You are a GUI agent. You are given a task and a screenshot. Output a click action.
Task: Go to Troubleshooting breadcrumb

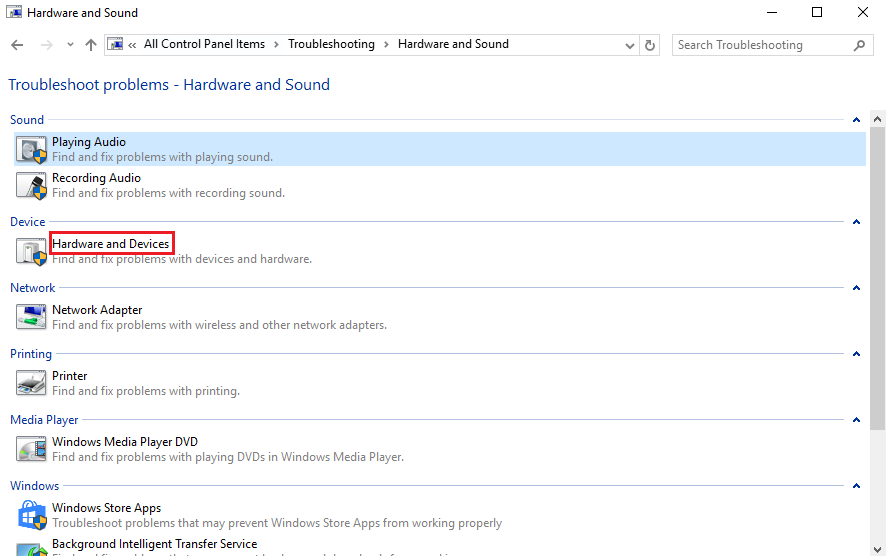click(x=331, y=44)
